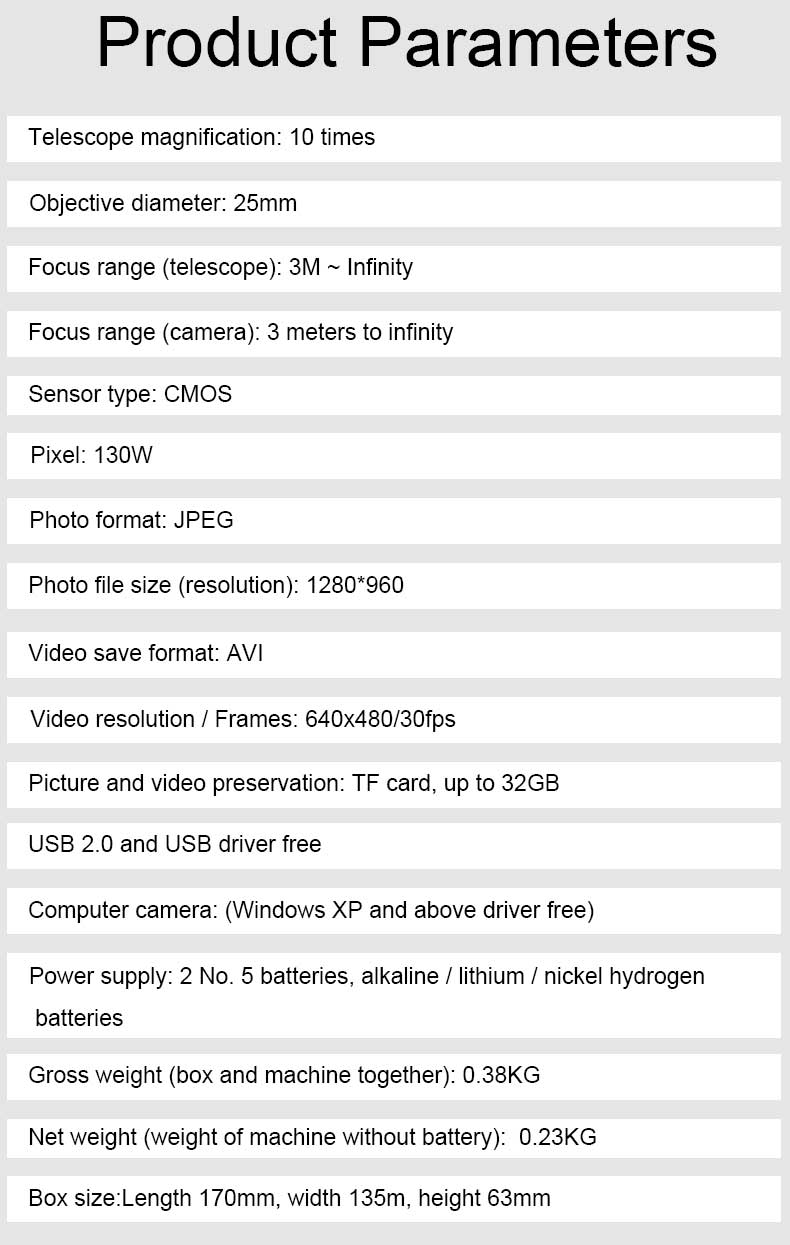This screenshot has height=1245, width=790.
Task: Click the Video resolution 640x480/30fps row
Action: coord(394,720)
